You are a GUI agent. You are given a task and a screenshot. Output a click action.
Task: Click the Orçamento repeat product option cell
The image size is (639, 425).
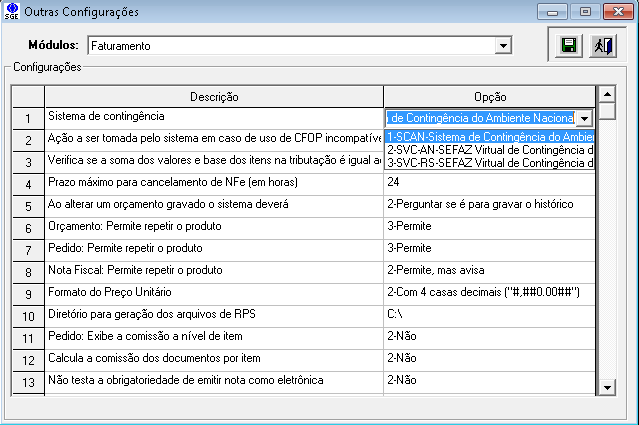pos(489,227)
